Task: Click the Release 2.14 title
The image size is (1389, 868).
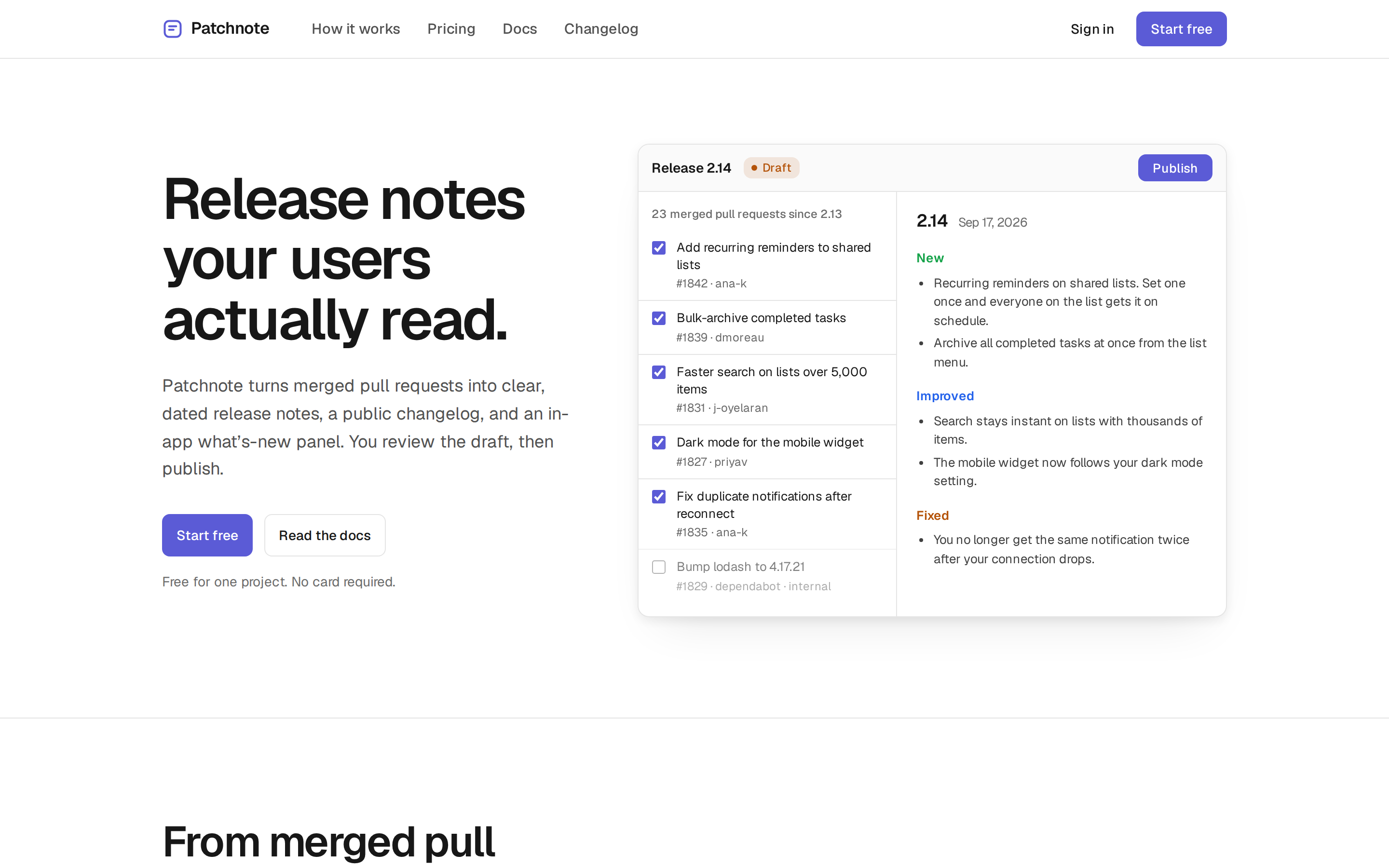Action: pos(691,168)
